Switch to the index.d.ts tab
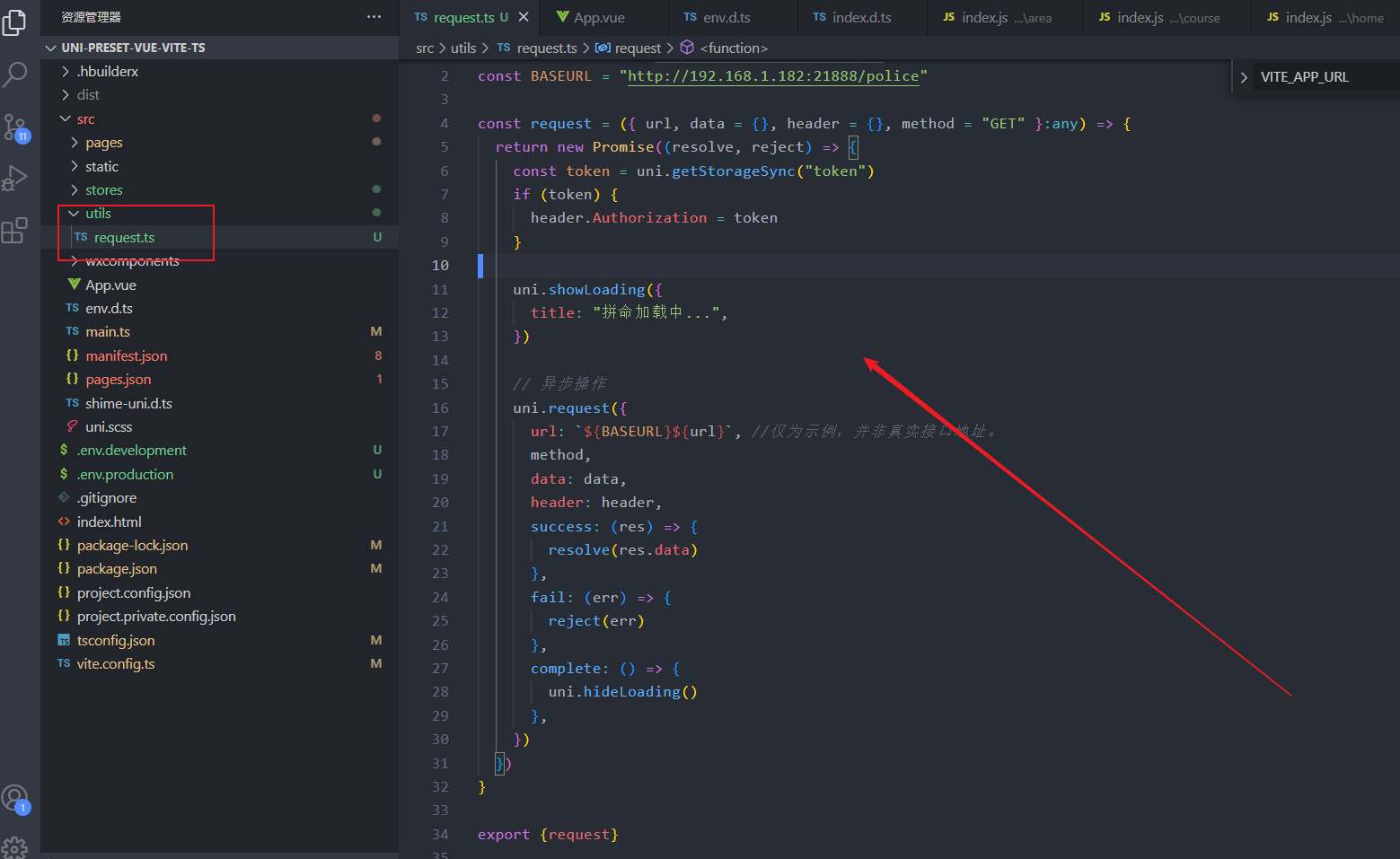The width and height of the screenshot is (1400, 859). point(861,17)
